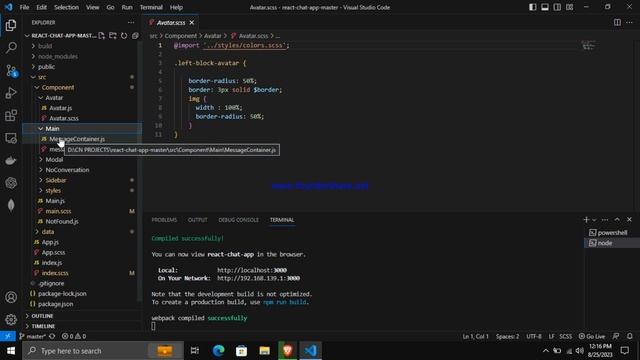Toggle the secondary side bar
This screenshot has width=640, height=360.
(557, 7)
